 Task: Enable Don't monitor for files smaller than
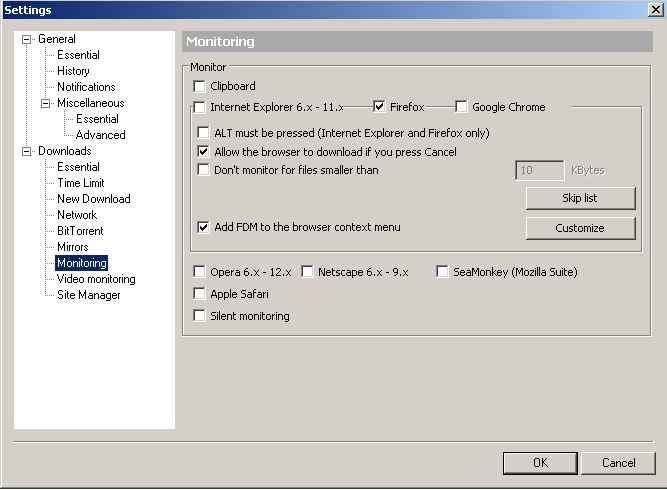click(x=203, y=170)
